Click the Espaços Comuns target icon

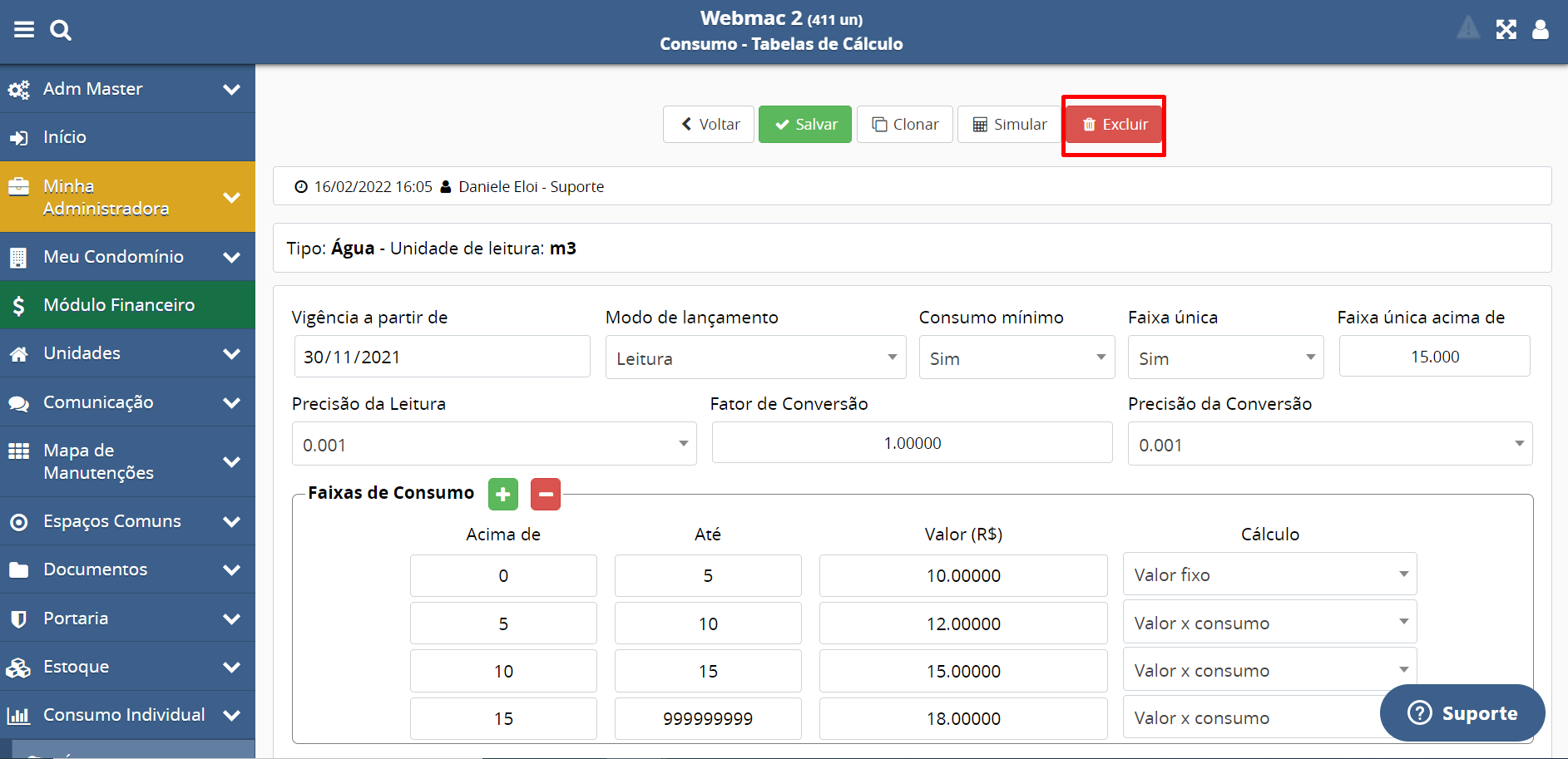pos(18,522)
